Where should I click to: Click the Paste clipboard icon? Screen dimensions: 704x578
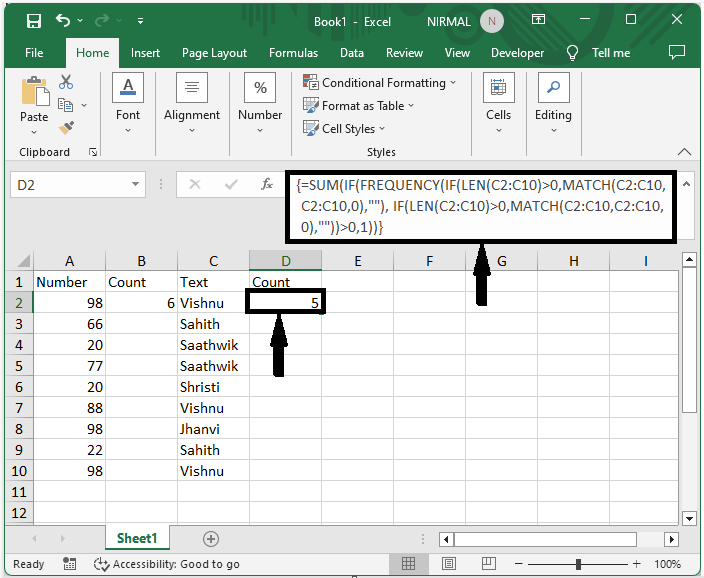click(x=35, y=92)
